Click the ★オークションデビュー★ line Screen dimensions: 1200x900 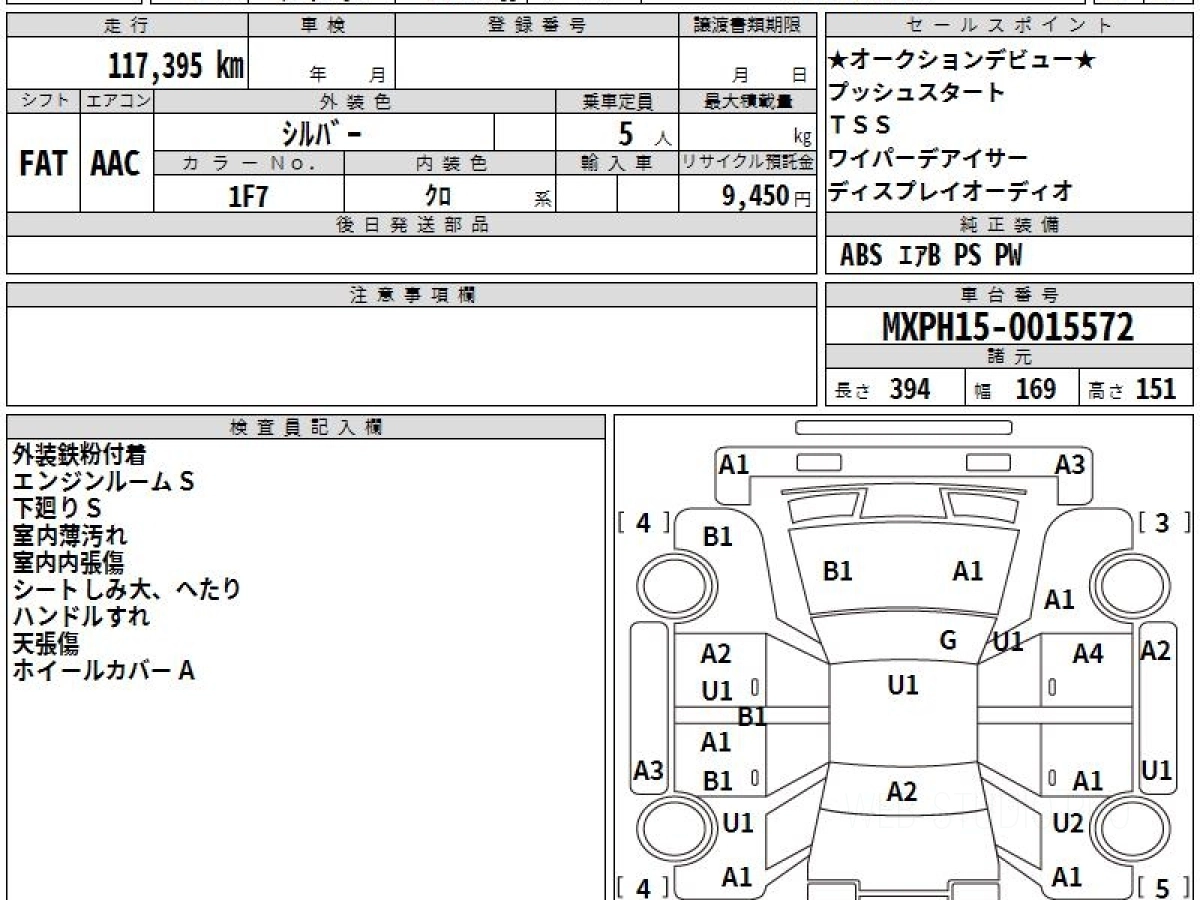coord(963,61)
